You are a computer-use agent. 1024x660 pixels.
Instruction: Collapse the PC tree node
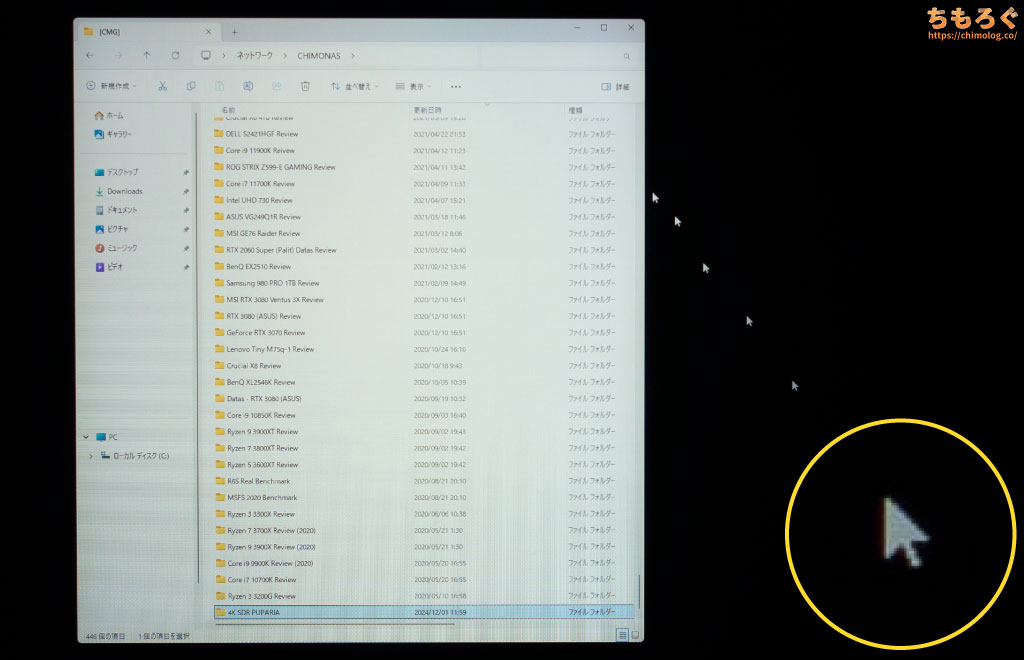click(86, 437)
